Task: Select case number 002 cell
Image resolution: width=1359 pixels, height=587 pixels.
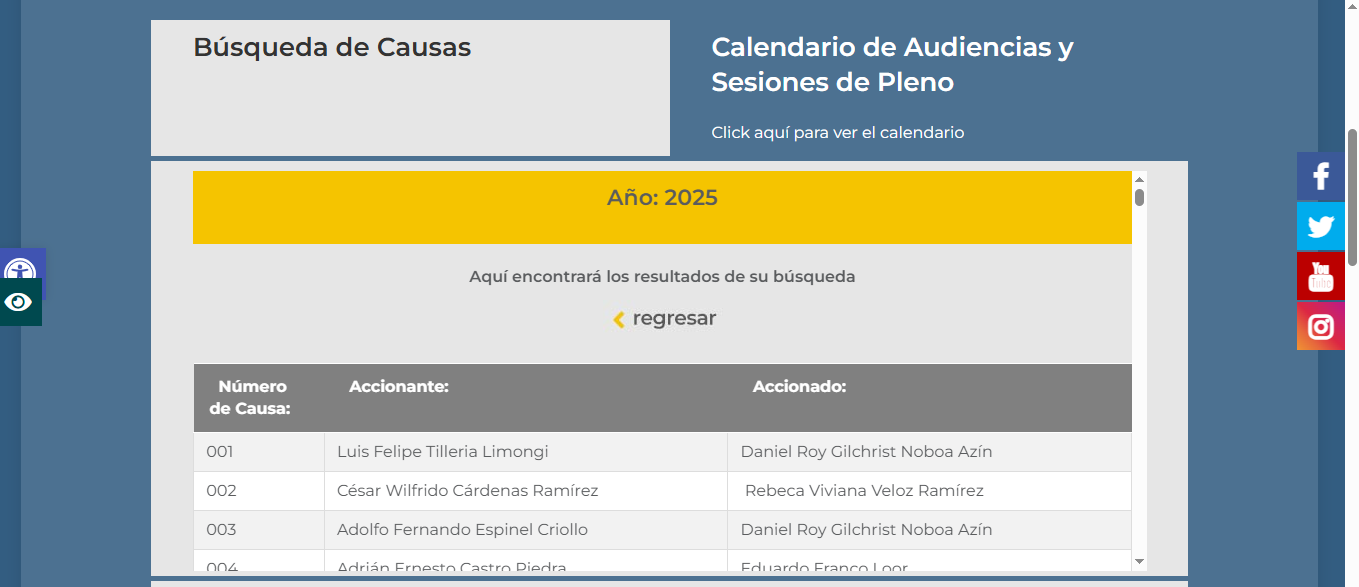Action: (x=222, y=491)
